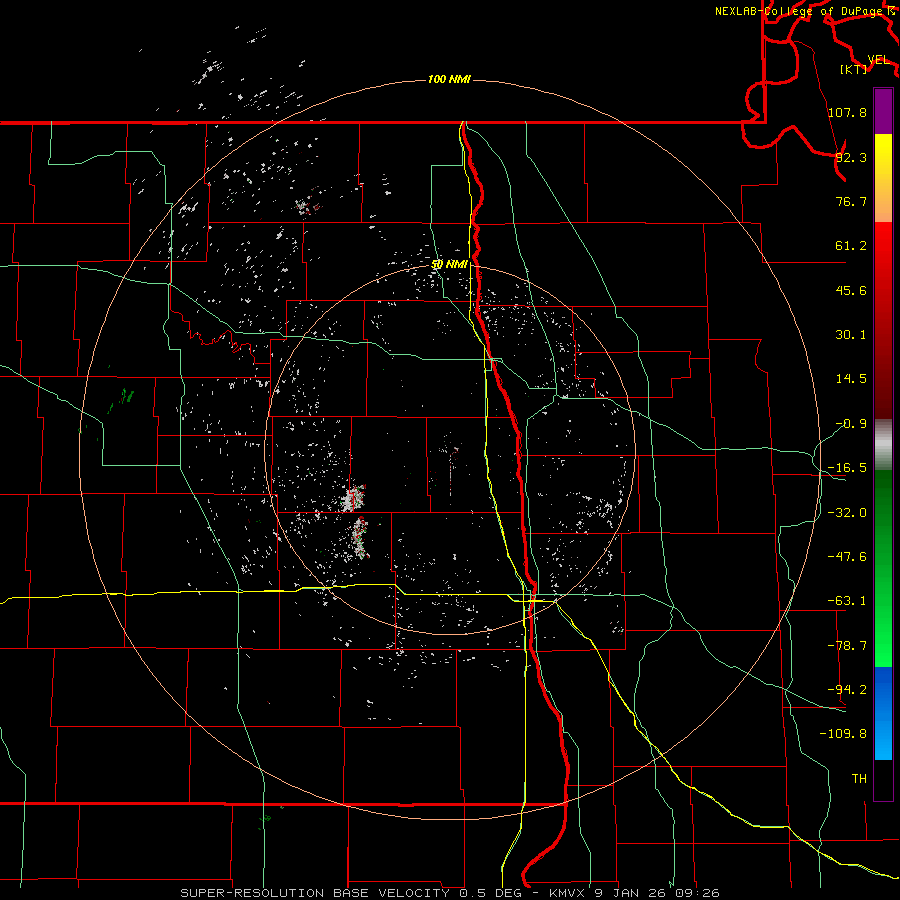Image resolution: width=900 pixels, height=900 pixels.
Task: Select the -0.9 velocity scale value
Action: point(851,424)
